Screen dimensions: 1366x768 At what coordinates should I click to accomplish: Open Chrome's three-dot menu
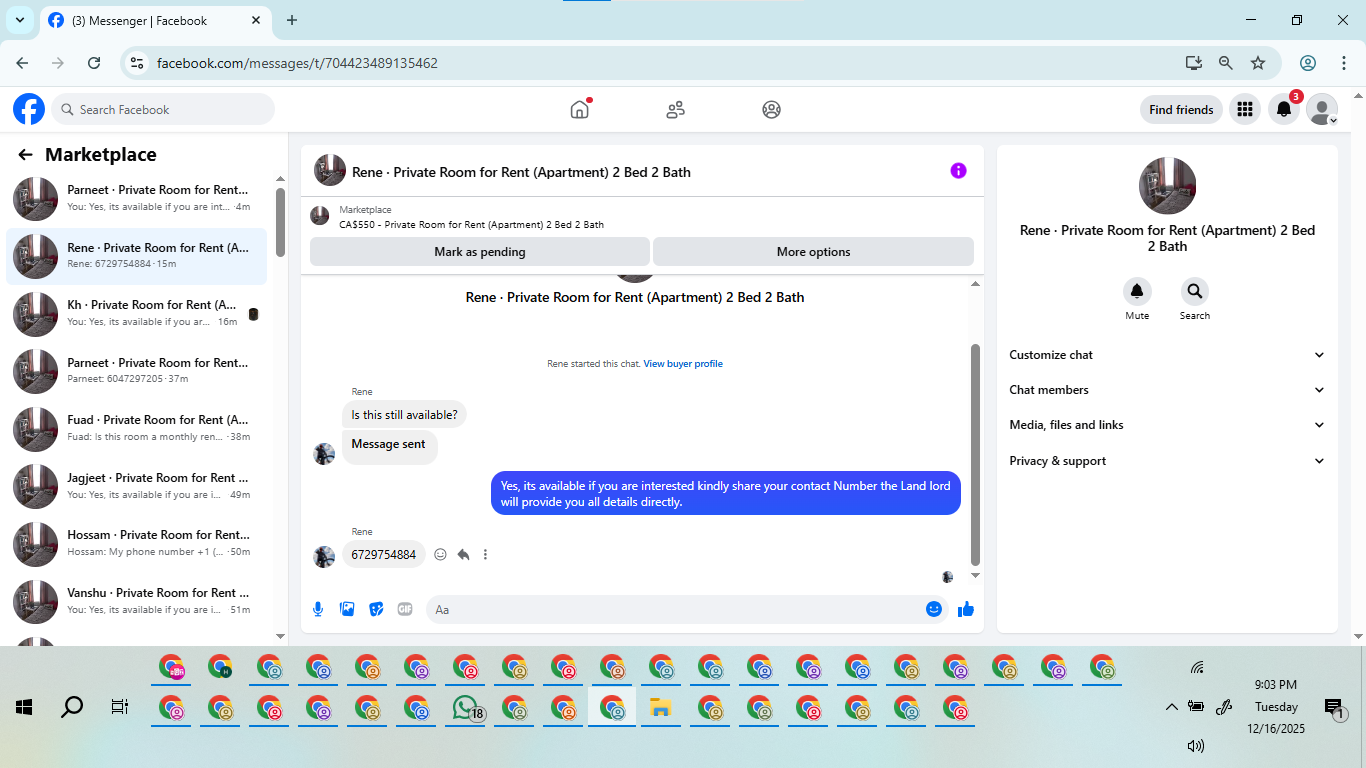(x=1344, y=63)
